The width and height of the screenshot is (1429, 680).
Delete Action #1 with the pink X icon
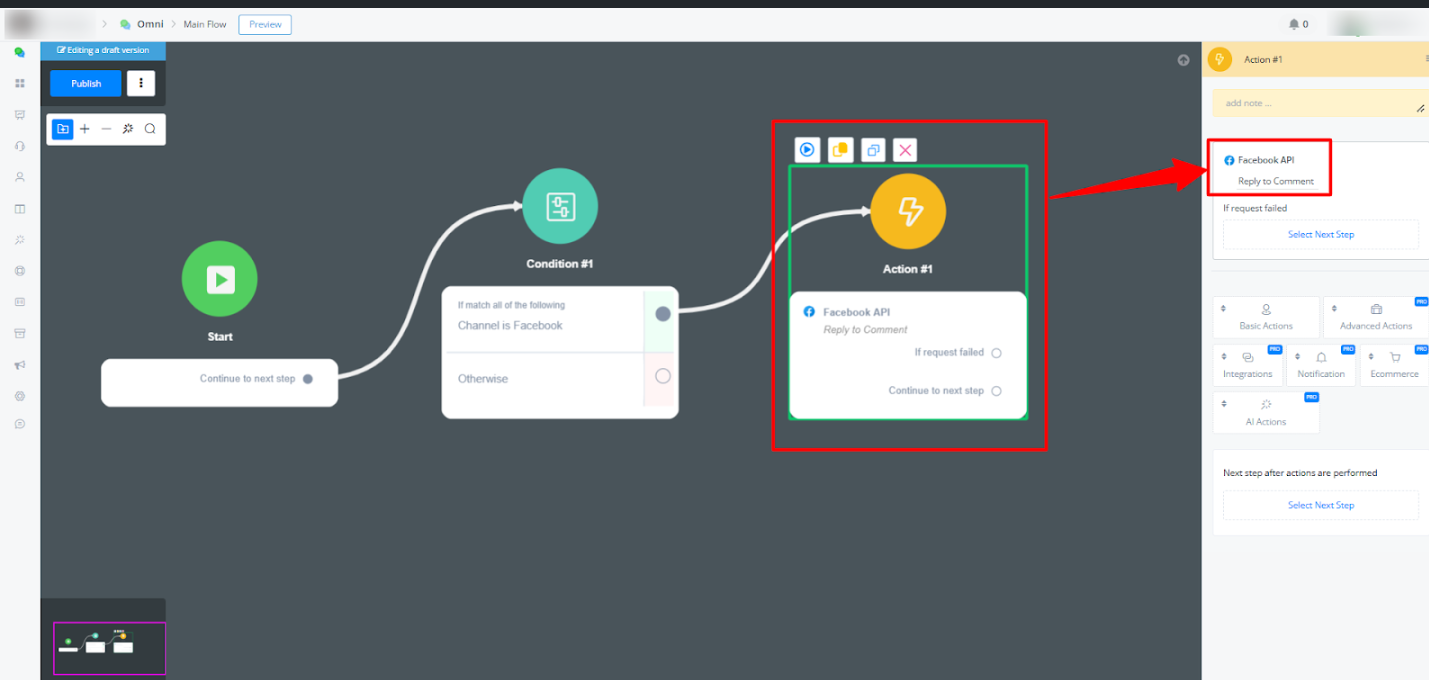[x=905, y=150]
